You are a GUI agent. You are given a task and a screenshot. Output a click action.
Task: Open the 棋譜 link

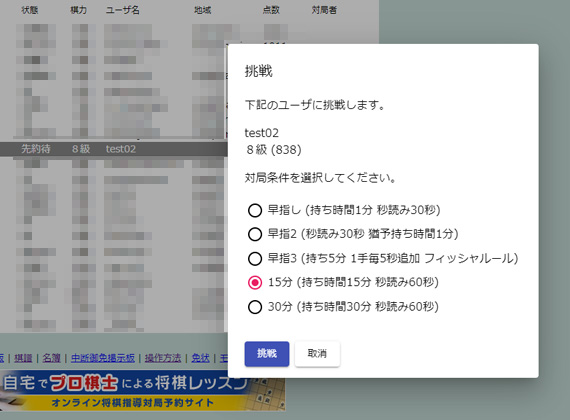pyautogui.click(x=23, y=358)
